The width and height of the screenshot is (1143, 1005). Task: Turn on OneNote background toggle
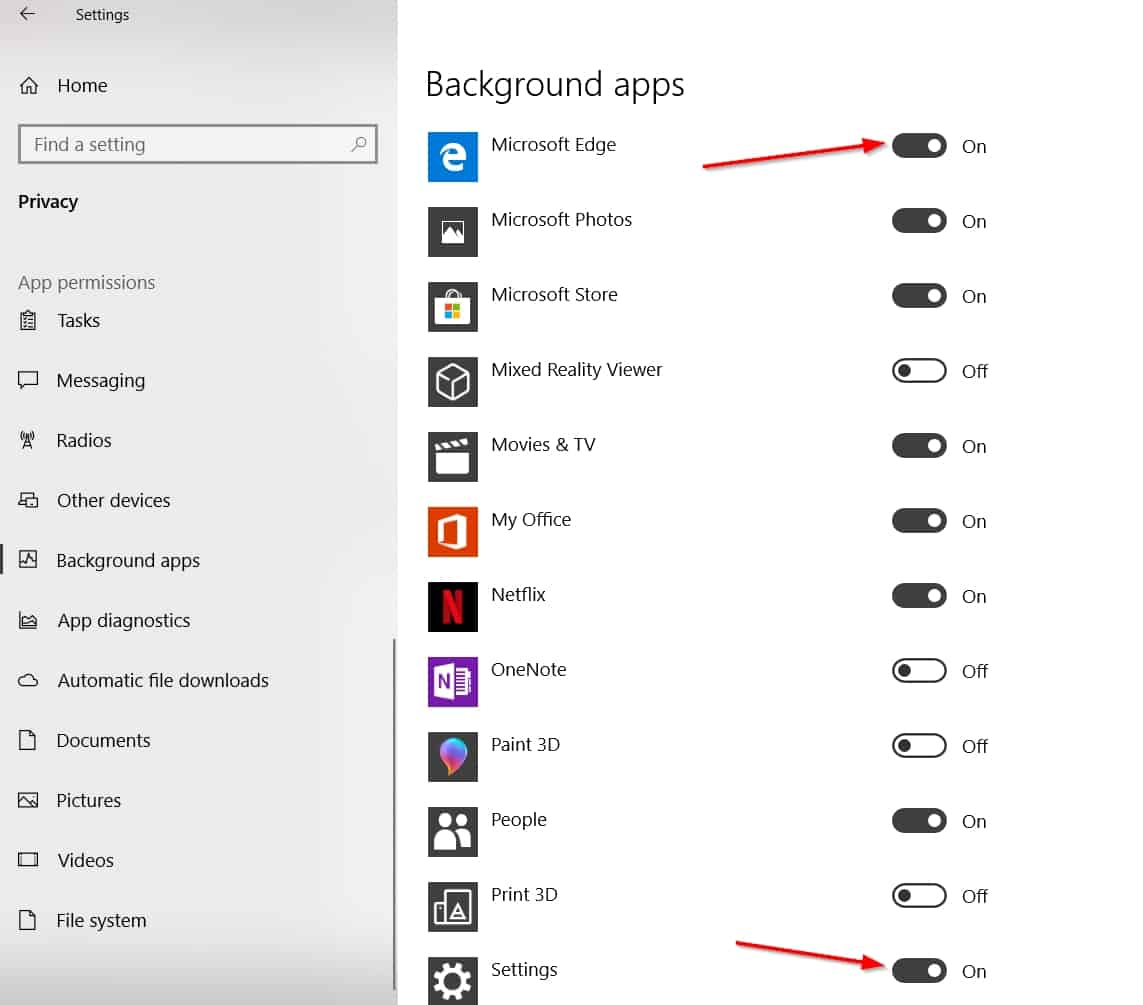(x=919, y=670)
